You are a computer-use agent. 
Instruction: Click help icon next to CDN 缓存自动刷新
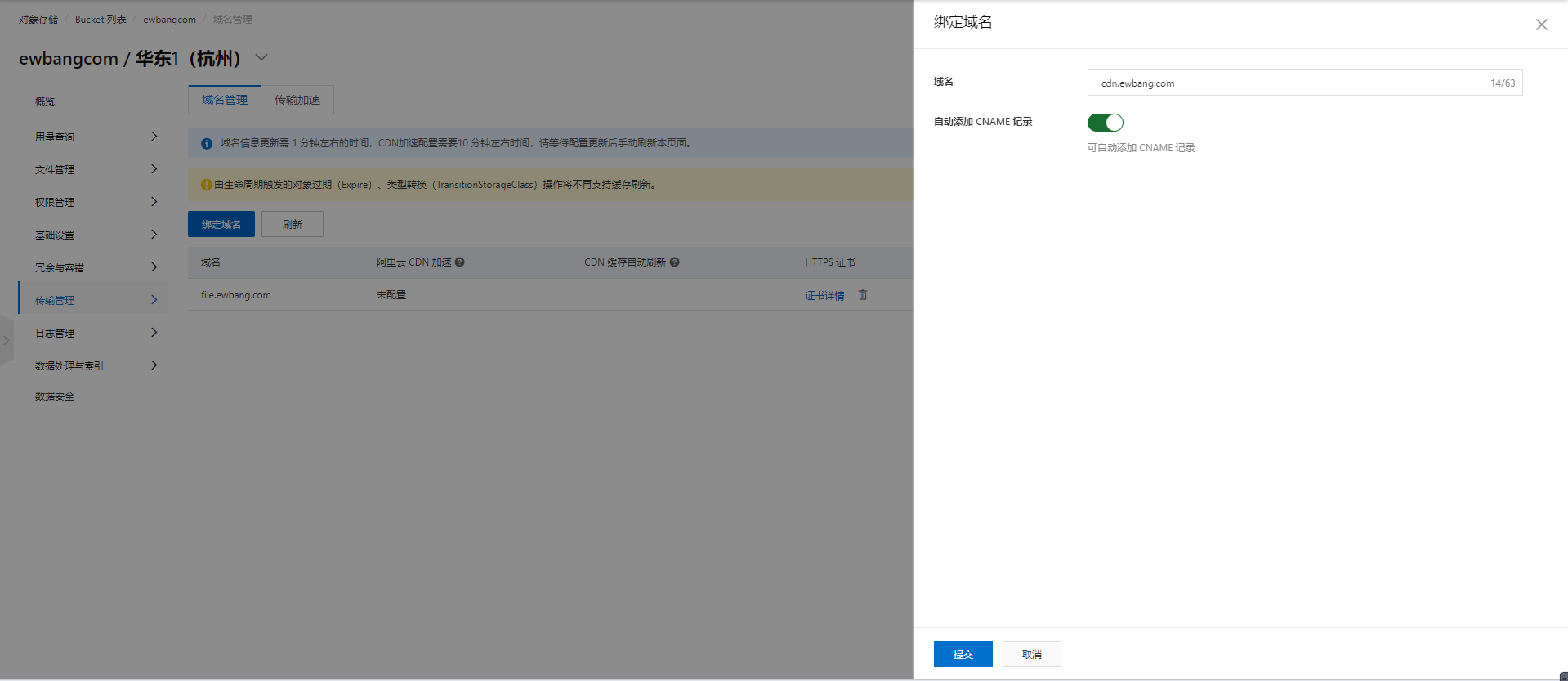tap(675, 262)
